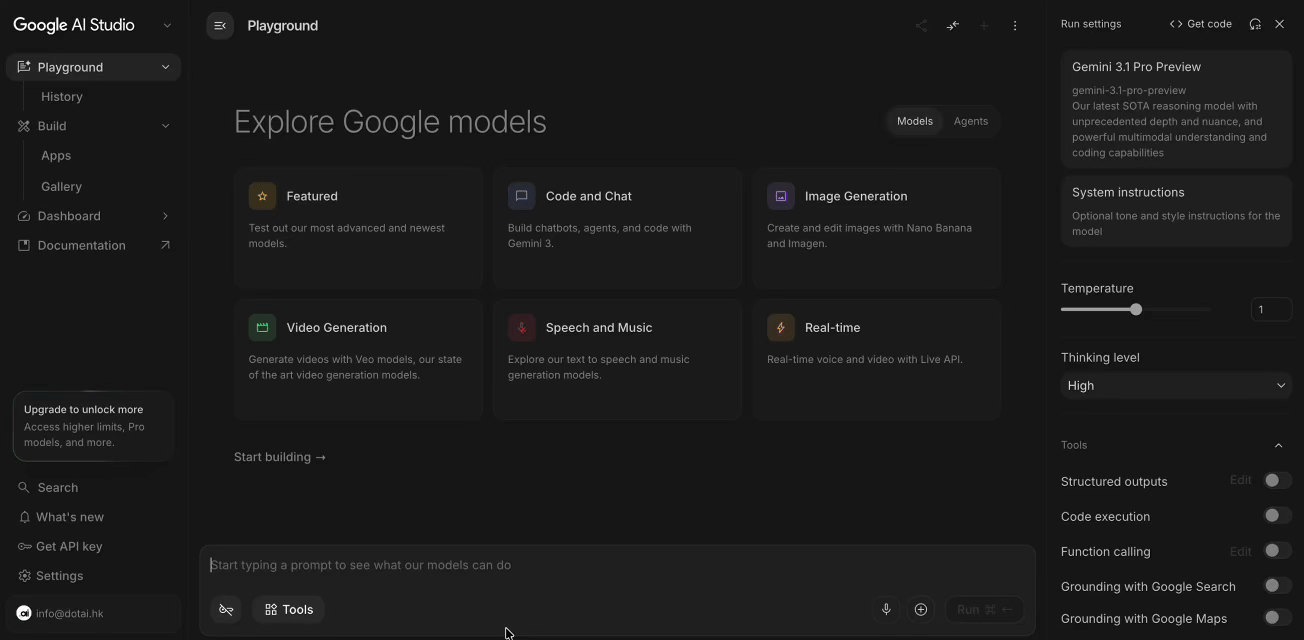Open the Google AI Studio logo dropdown arrow

[167, 26]
